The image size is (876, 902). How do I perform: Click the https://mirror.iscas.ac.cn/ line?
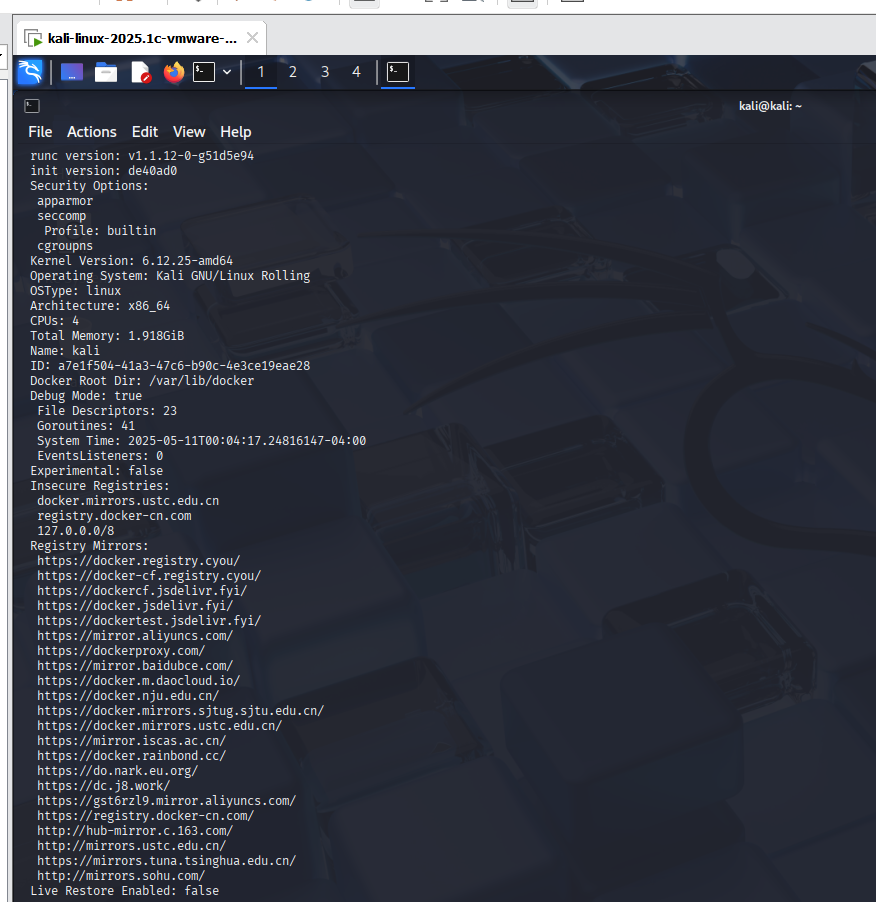point(132,741)
